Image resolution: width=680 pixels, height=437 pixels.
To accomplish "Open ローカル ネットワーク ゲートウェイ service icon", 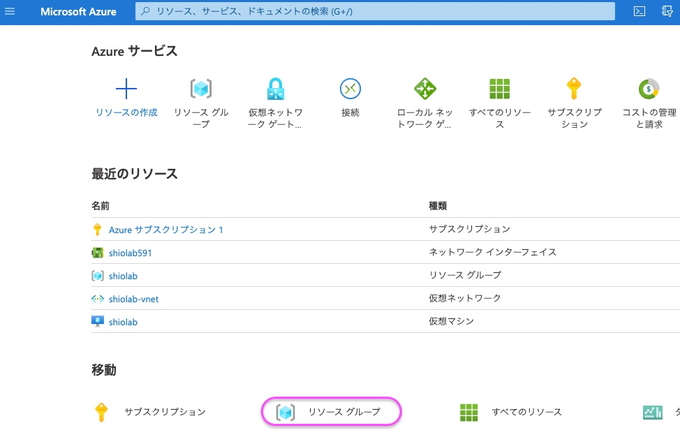I will coord(425,88).
